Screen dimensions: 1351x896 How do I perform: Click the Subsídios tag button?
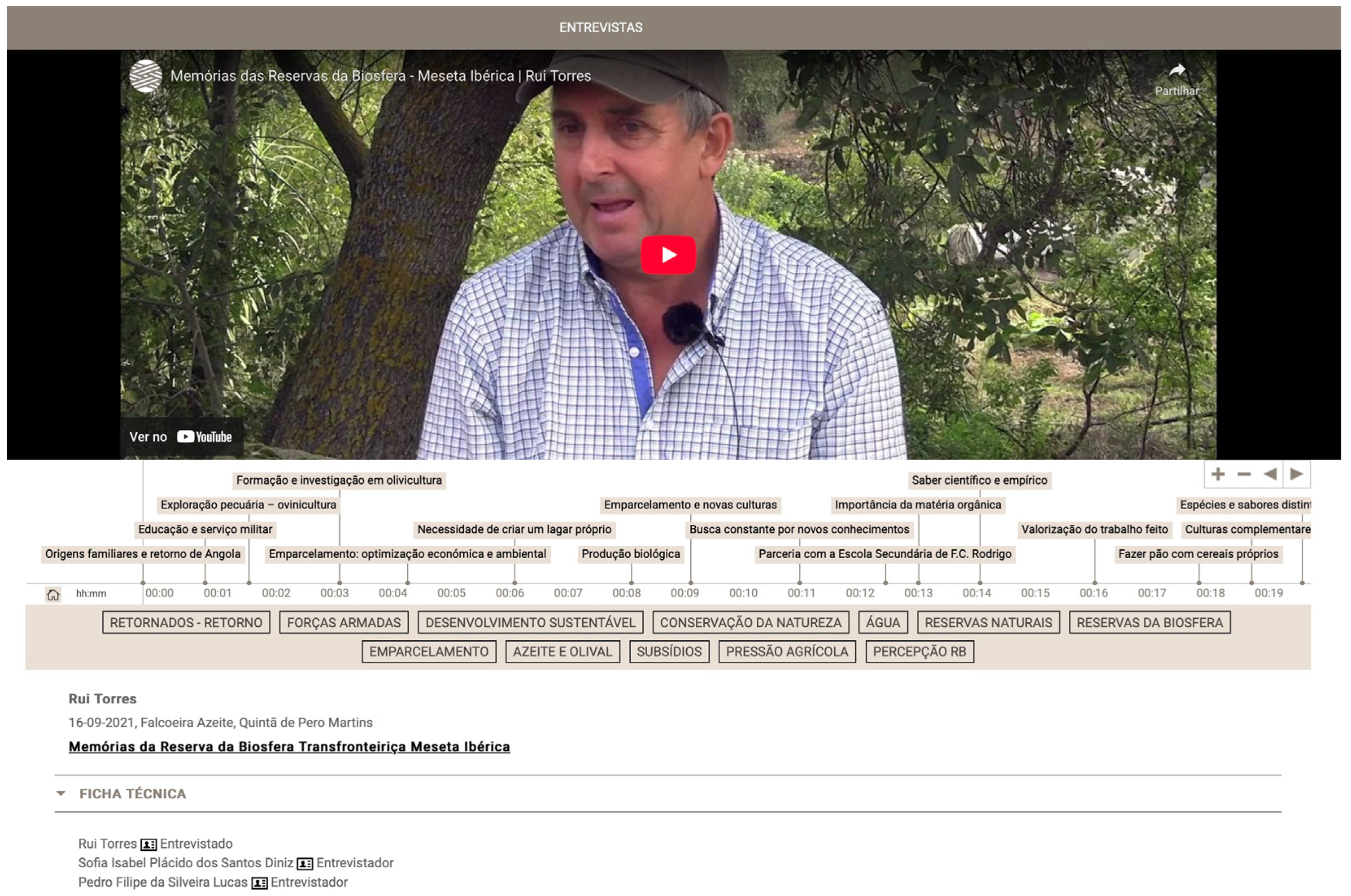(x=669, y=652)
